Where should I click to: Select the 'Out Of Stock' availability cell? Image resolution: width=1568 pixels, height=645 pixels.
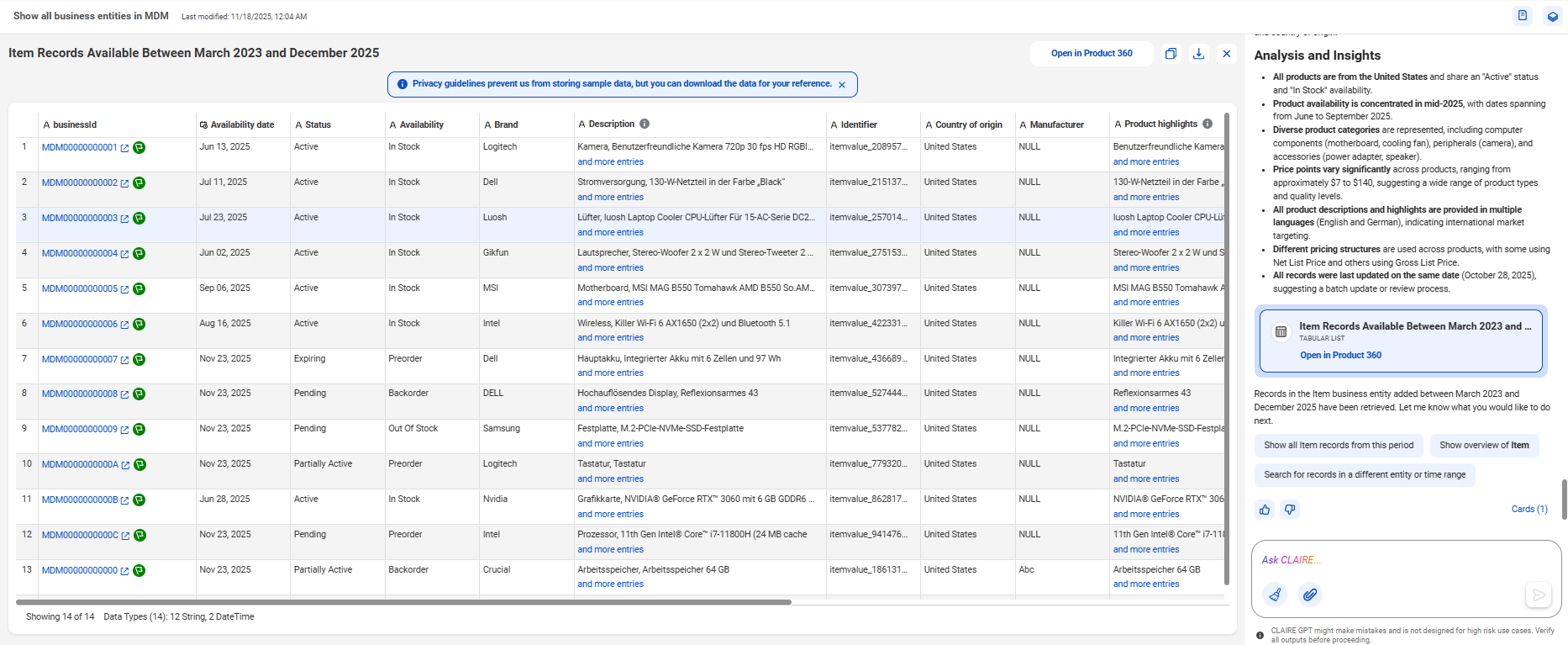(413, 429)
